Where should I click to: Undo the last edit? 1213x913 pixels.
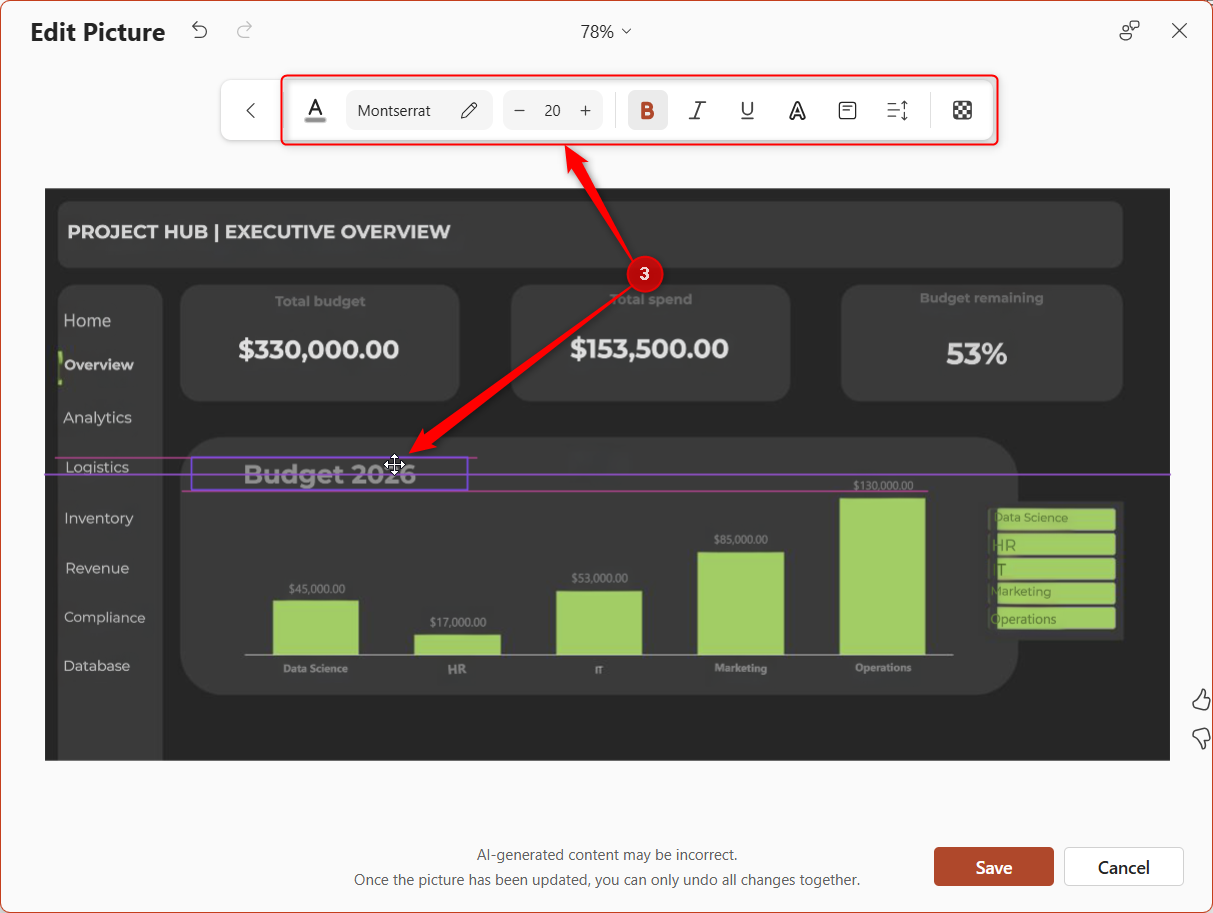(x=200, y=31)
